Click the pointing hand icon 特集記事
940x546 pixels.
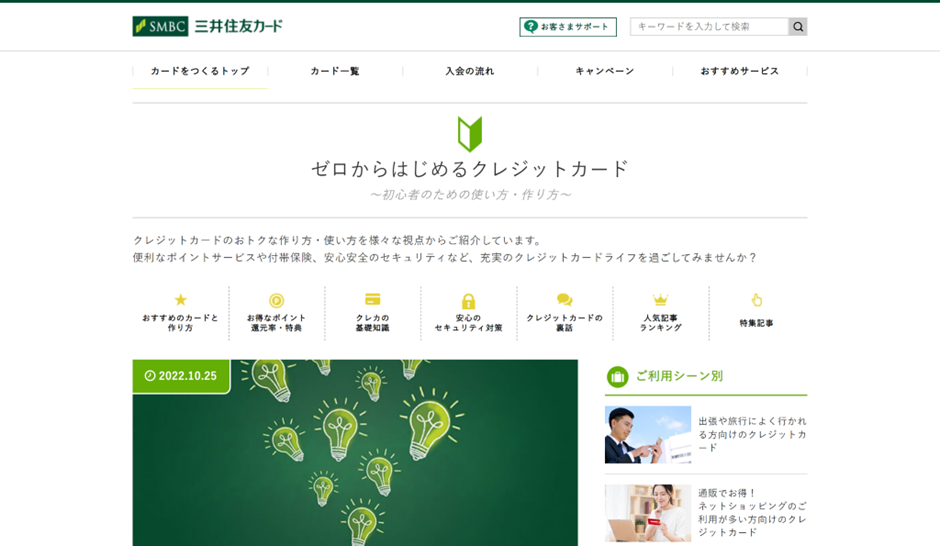click(756, 300)
